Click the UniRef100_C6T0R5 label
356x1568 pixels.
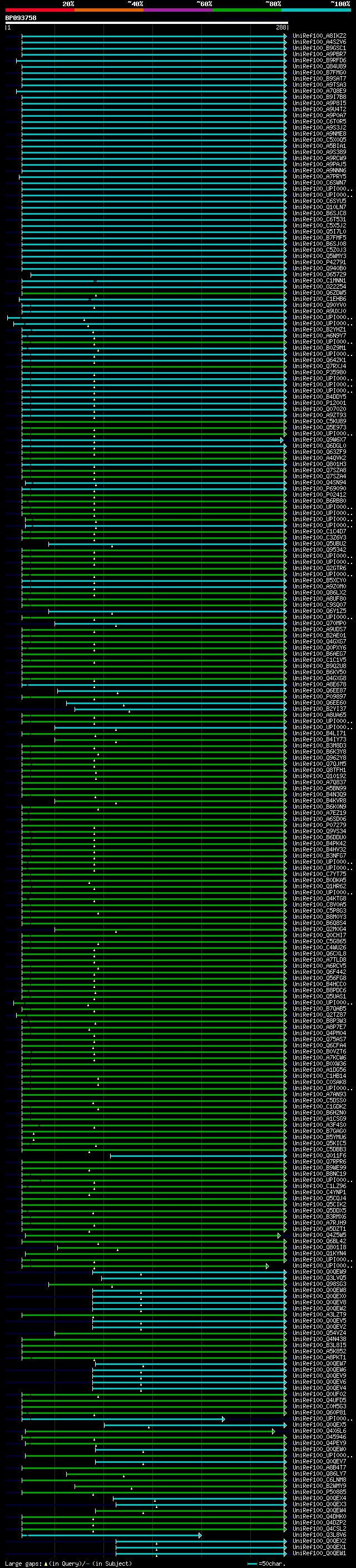(319, 121)
